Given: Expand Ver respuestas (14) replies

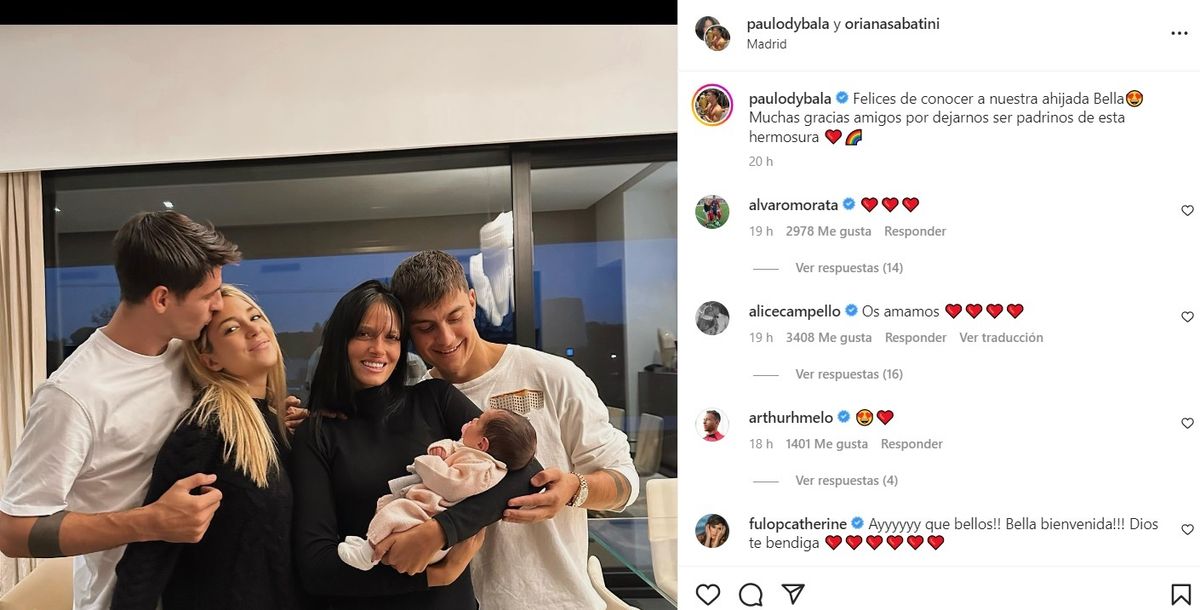Looking at the screenshot, I should tap(849, 268).
